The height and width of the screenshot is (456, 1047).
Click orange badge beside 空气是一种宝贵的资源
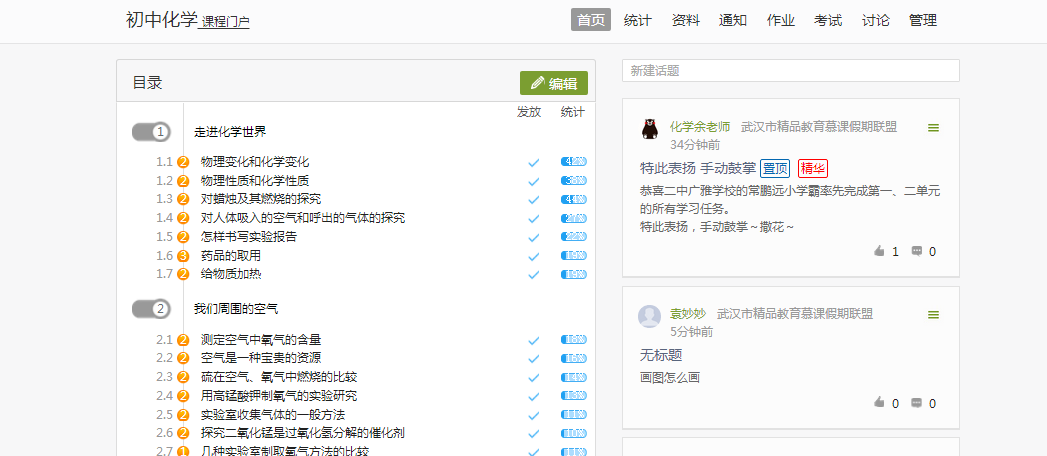coord(184,358)
